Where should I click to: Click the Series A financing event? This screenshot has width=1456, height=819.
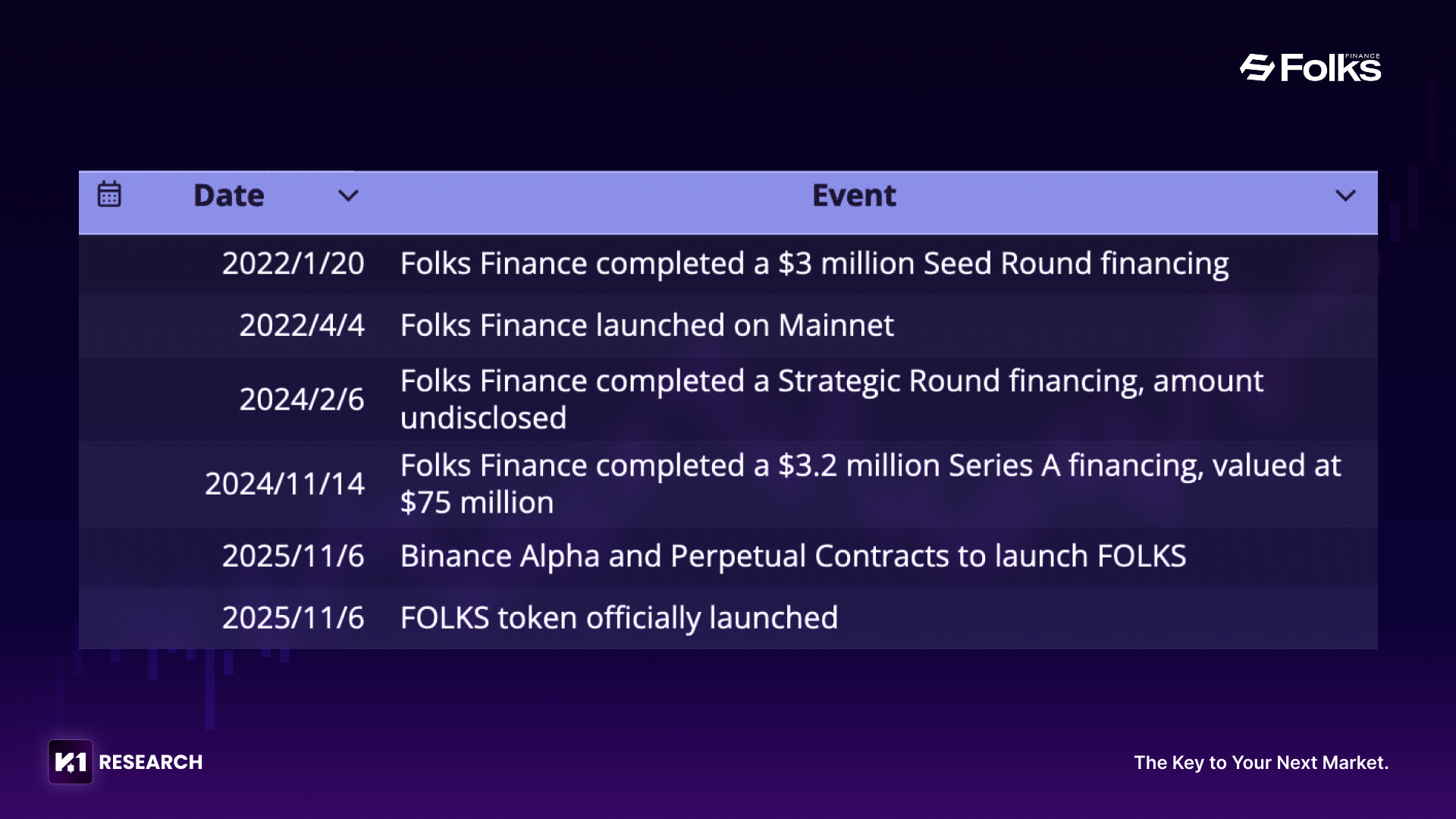click(x=870, y=483)
